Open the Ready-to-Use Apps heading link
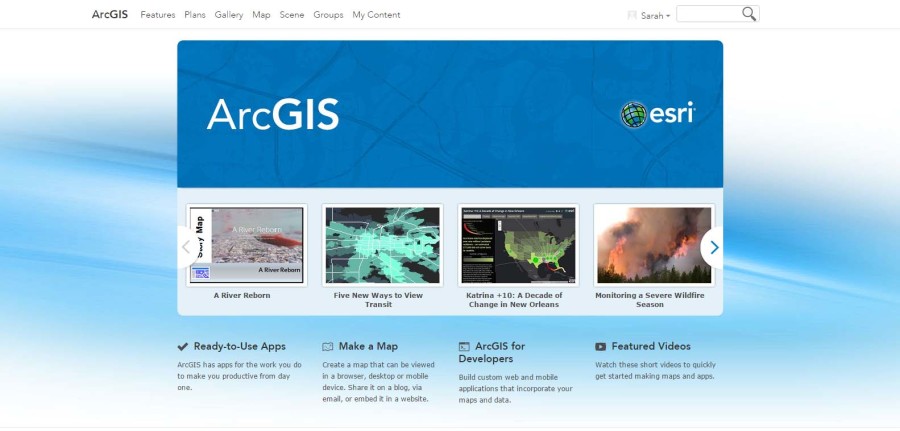Screen dimensions: 900x431 [x=239, y=346]
